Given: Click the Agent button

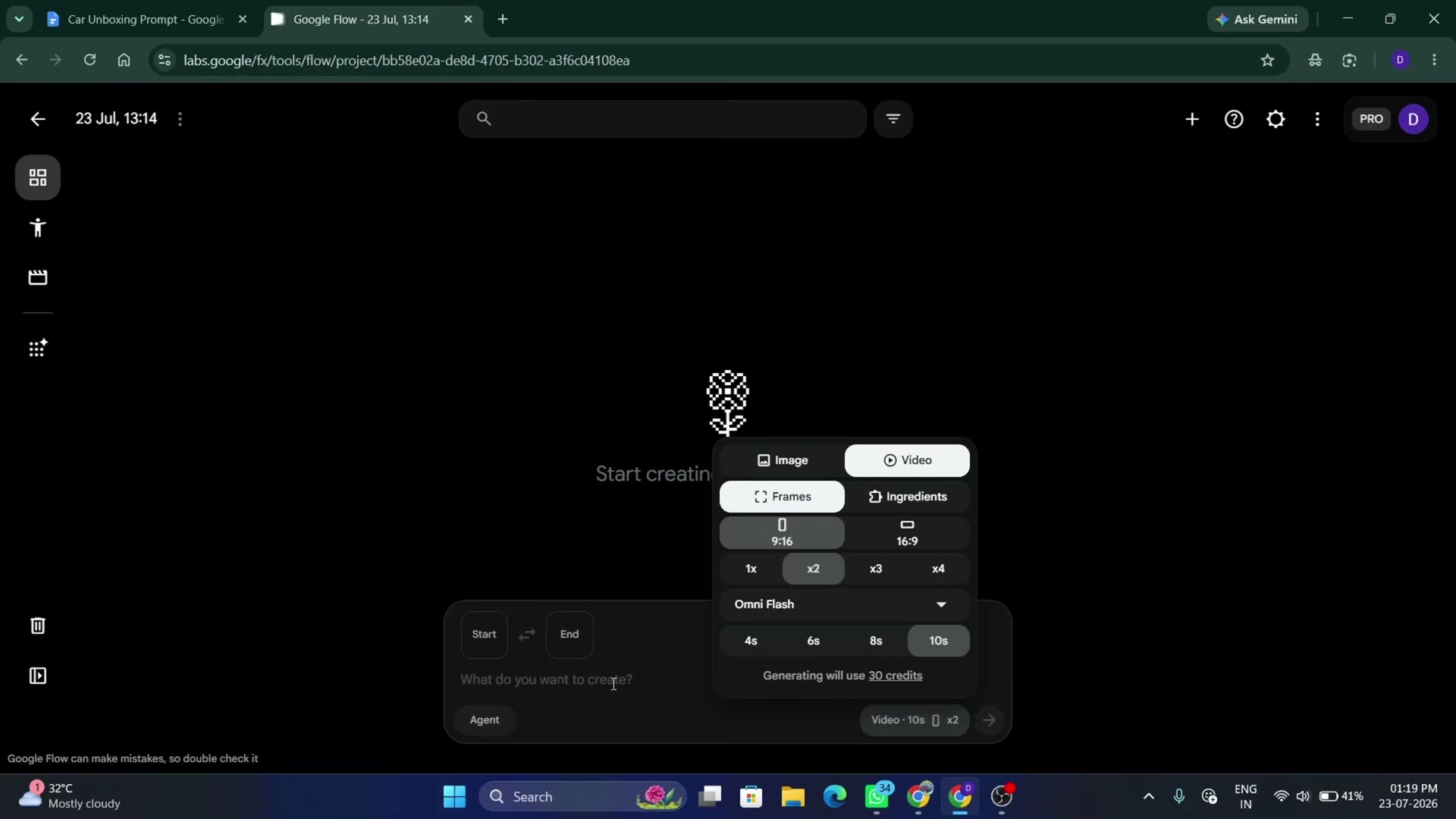Looking at the screenshot, I should pos(485,720).
